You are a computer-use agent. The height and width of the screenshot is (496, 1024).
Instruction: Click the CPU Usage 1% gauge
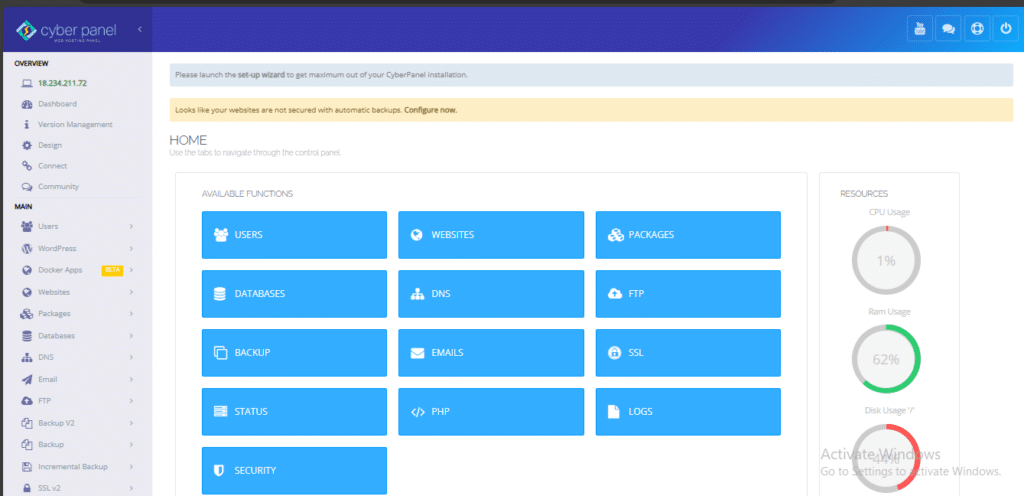coord(886,260)
